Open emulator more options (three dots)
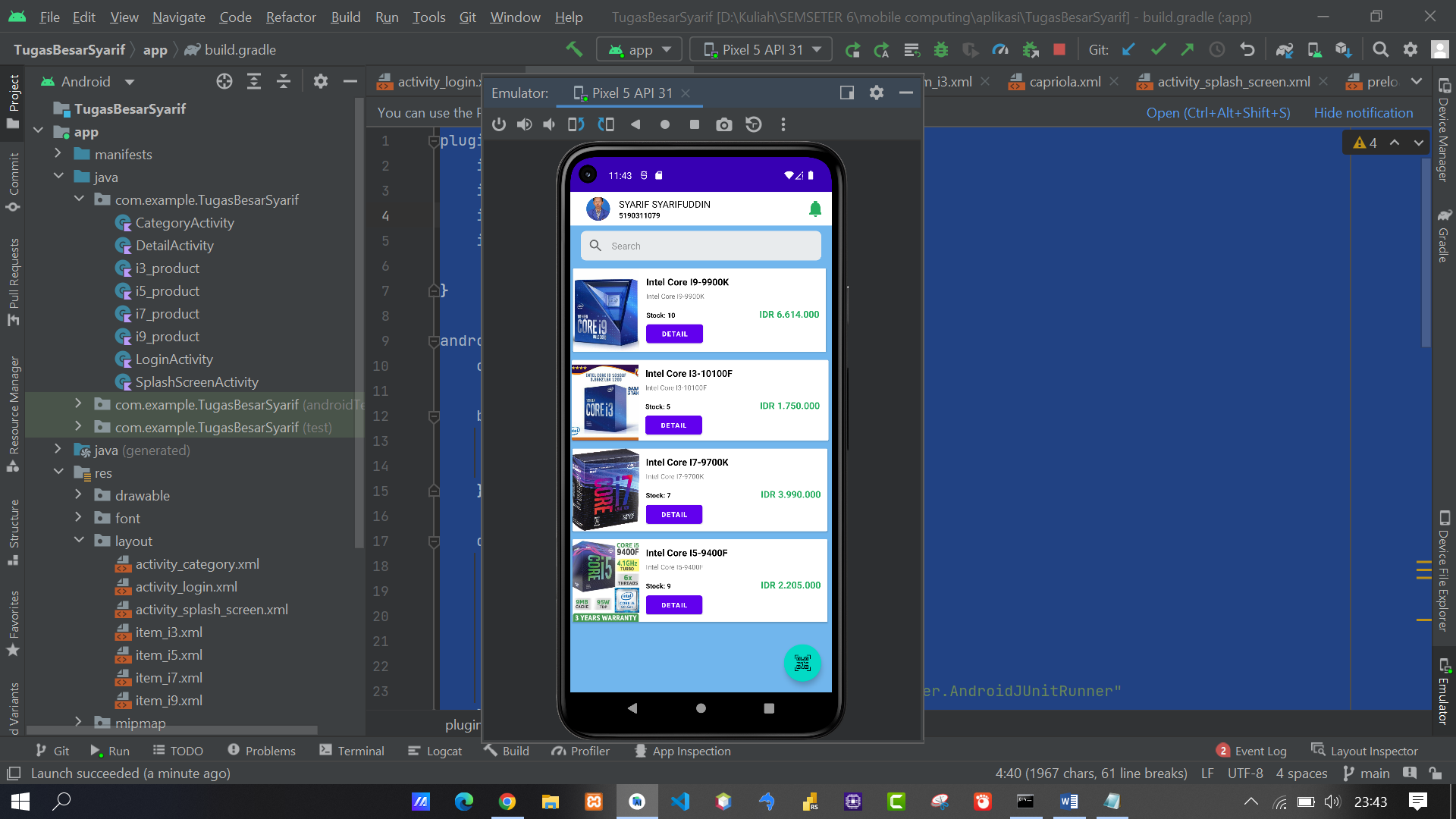 [783, 124]
